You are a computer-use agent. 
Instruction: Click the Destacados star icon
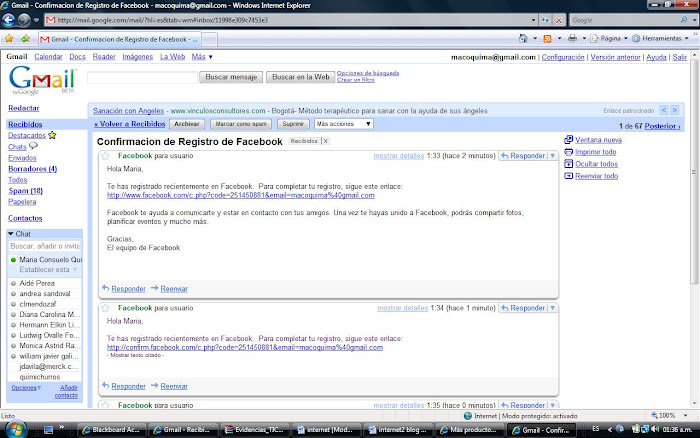(52, 135)
